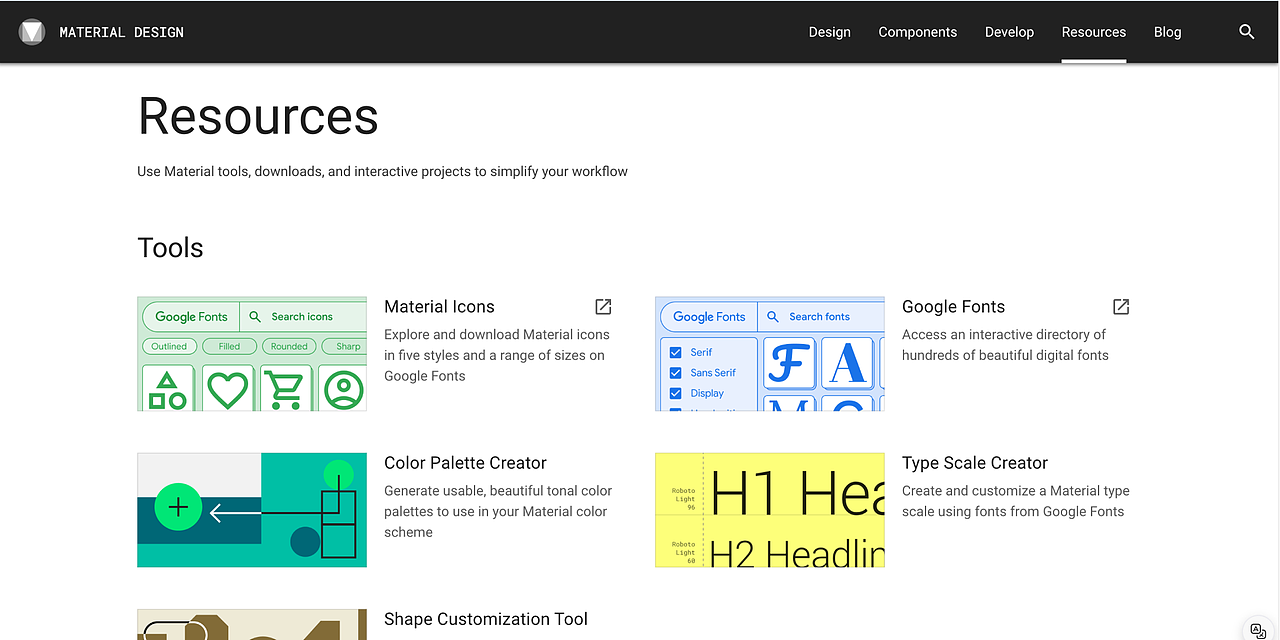The width and height of the screenshot is (1280, 640).
Task: Click external link icon beside Material Icons
Action: point(603,307)
